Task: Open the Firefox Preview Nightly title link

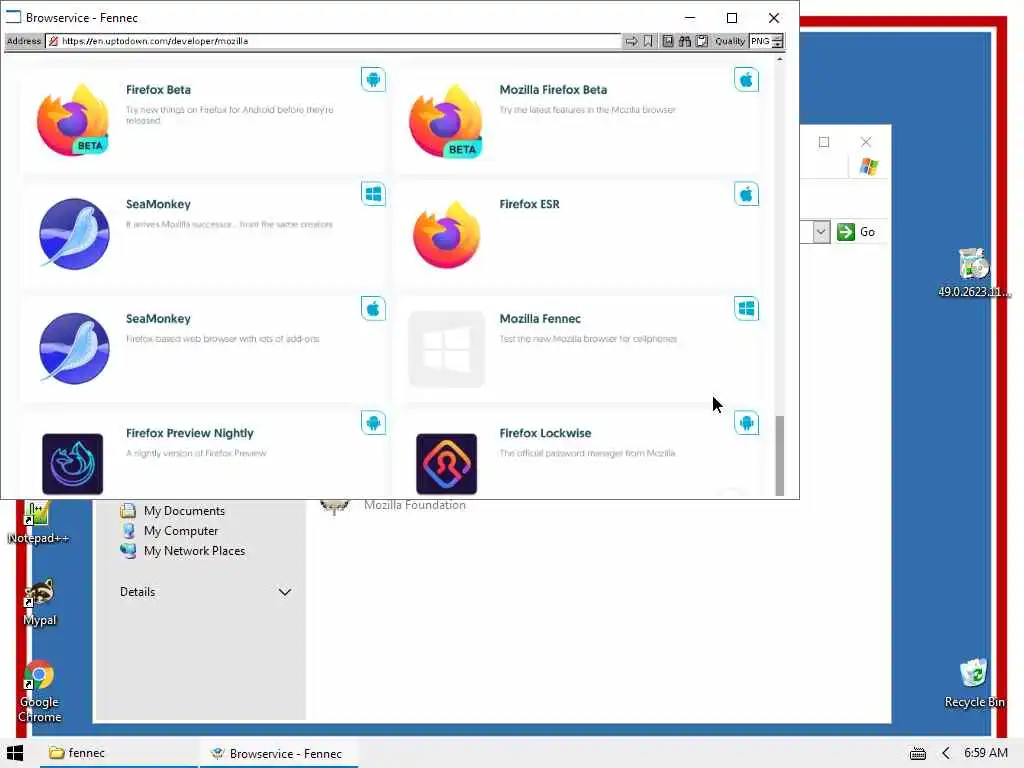Action: click(189, 433)
